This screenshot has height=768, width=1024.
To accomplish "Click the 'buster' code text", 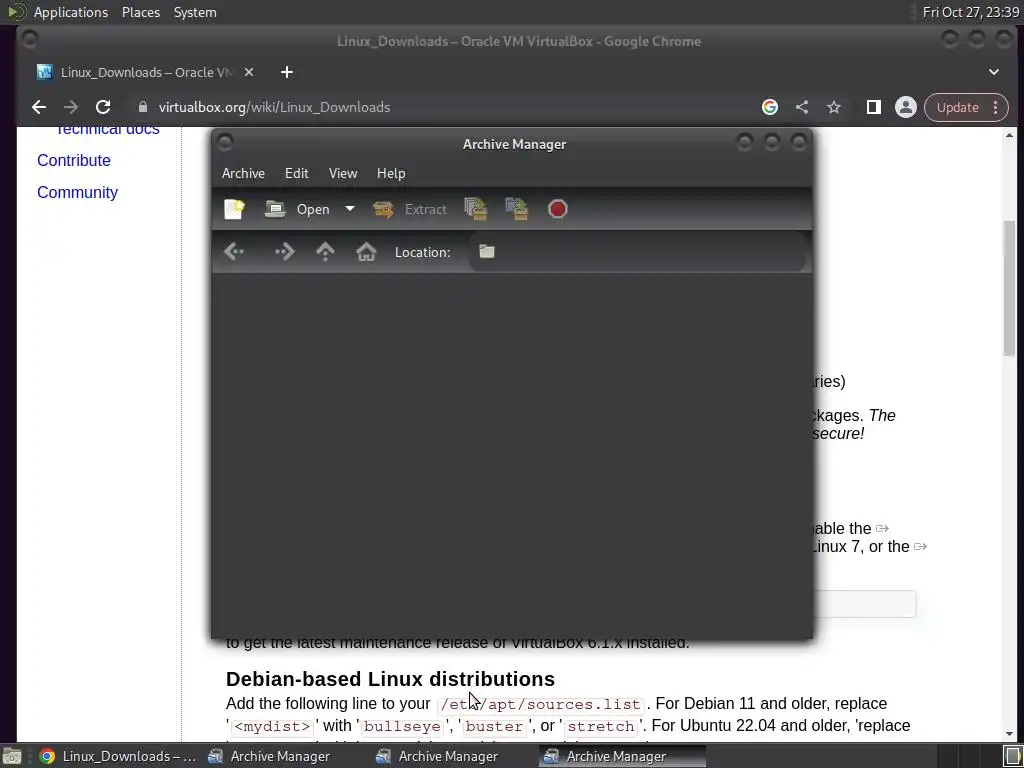I will point(494,727).
